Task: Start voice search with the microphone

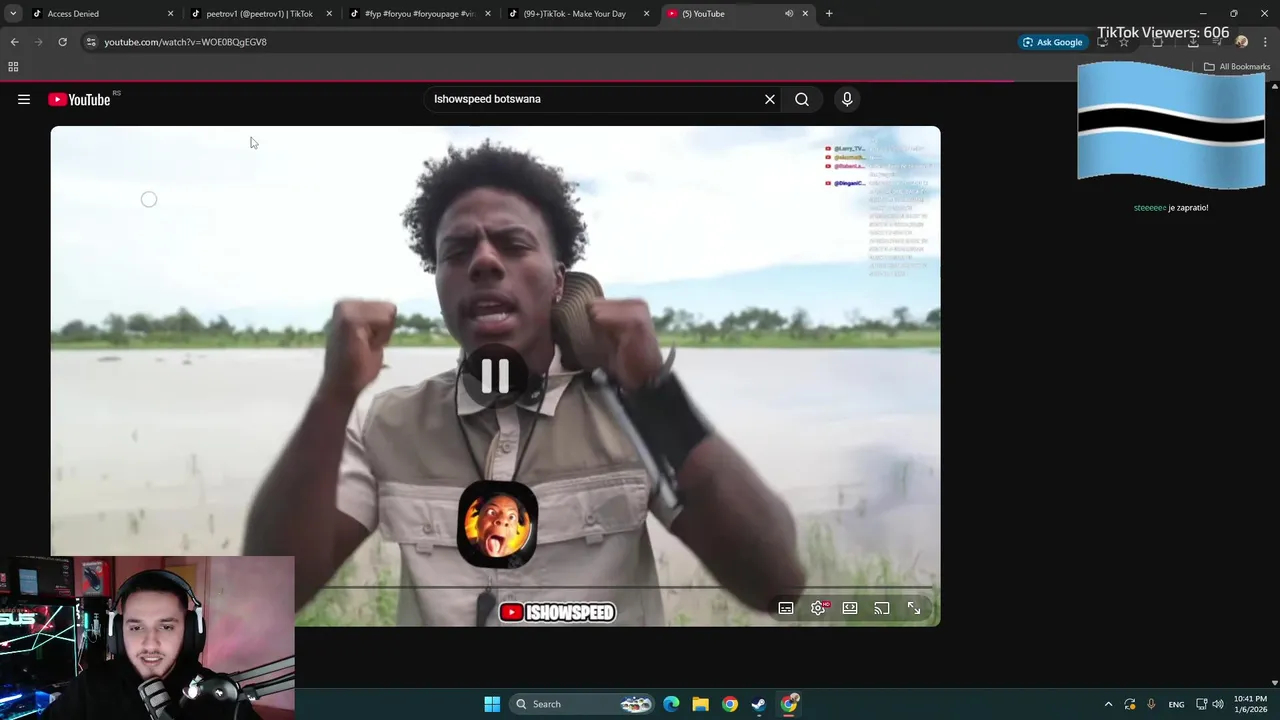Action: (x=847, y=99)
